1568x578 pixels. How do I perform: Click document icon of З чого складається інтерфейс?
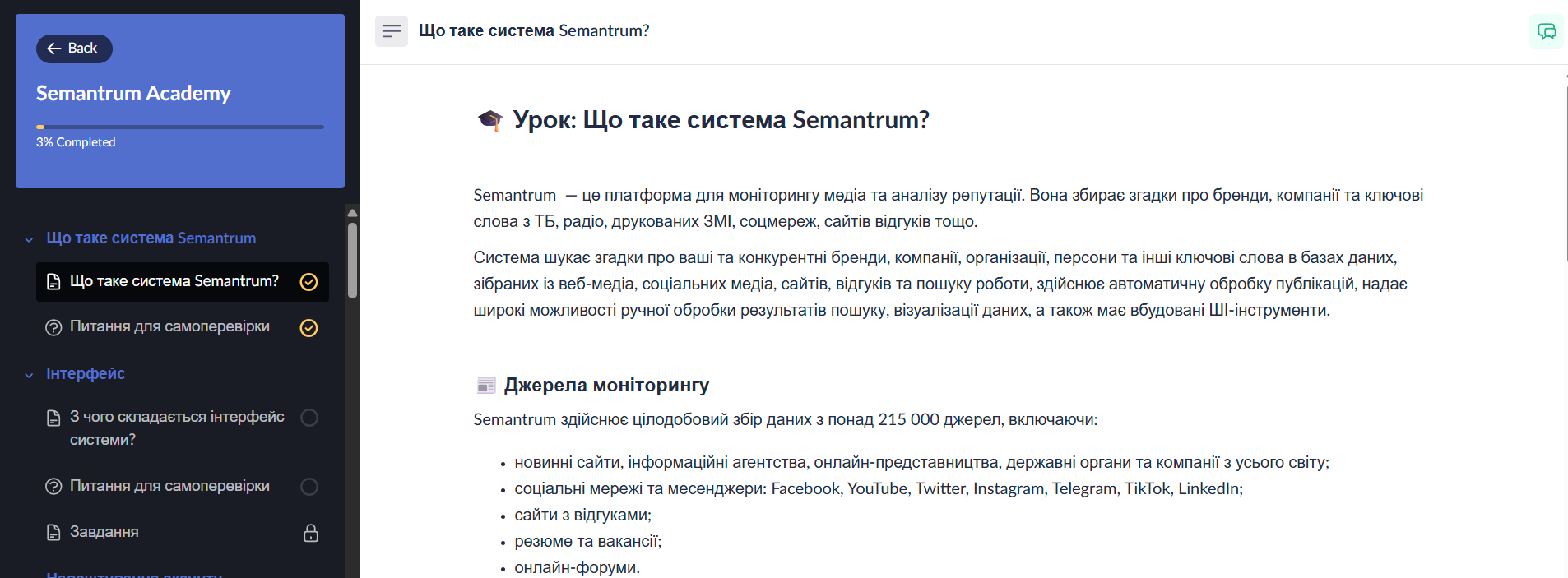[53, 418]
